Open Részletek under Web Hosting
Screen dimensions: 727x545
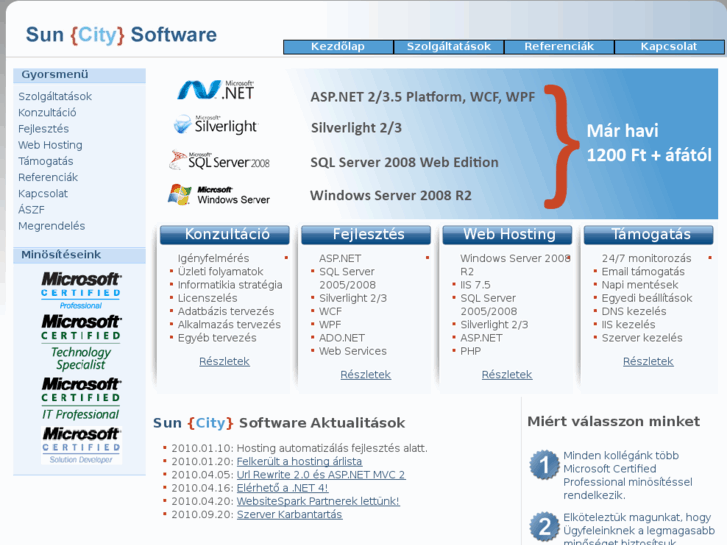(507, 375)
